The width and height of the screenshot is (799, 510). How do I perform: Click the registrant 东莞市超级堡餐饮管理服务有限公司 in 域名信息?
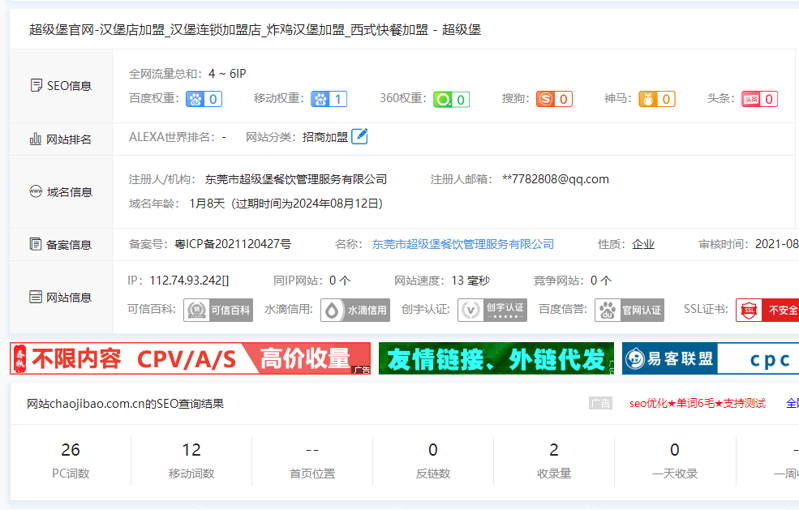tap(296, 179)
